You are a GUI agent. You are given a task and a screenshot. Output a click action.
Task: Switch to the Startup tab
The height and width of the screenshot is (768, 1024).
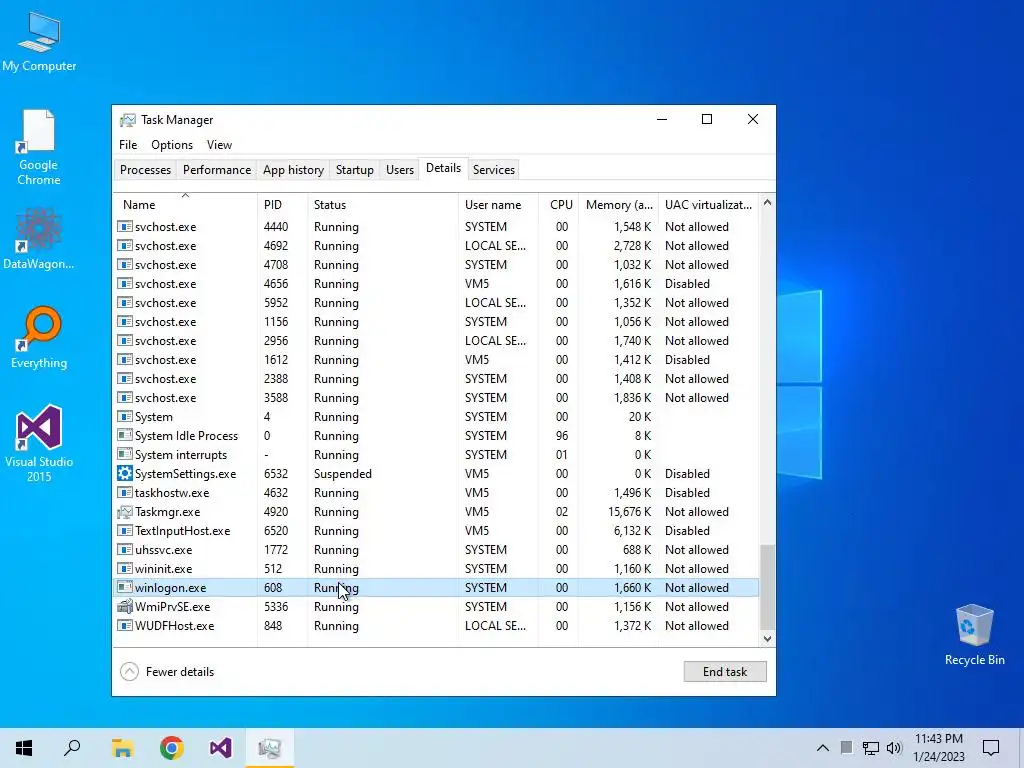coord(355,170)
